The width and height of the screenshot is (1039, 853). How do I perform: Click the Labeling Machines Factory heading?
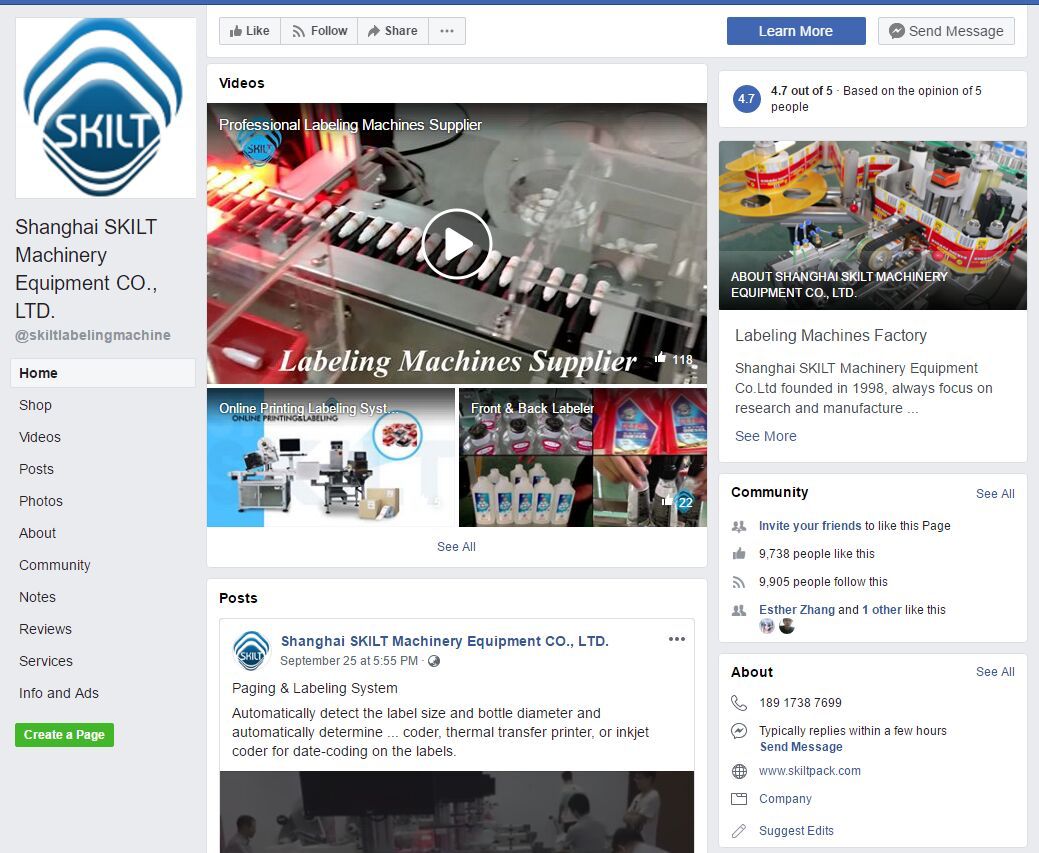[831, 335]
